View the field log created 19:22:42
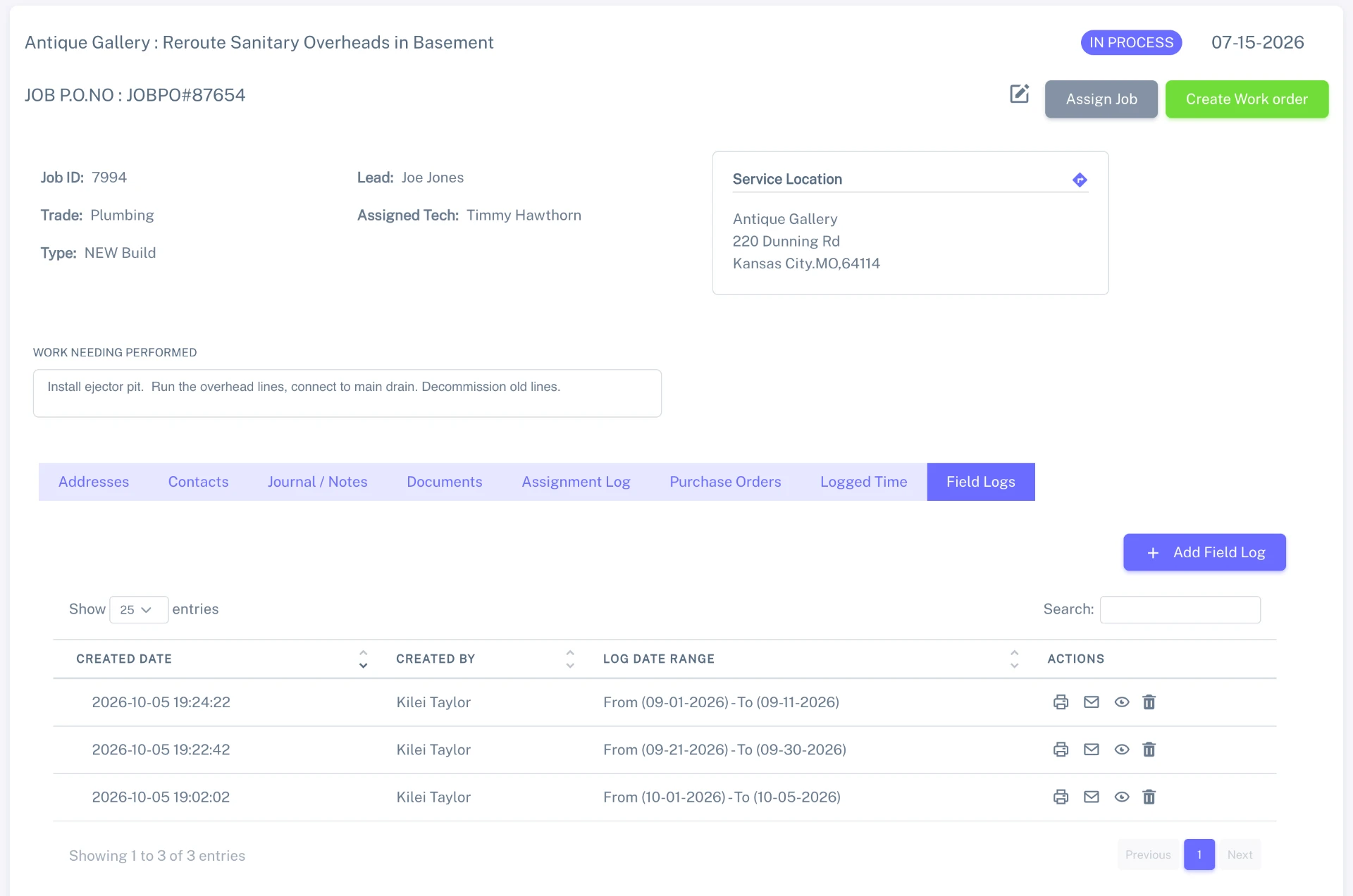 click(1121, 749)
